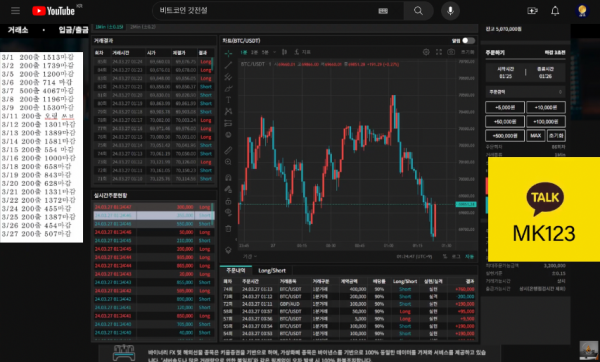The width and height of the screenshot is (600, 362).
Task: Select the crosshair cursor tool on chart
Action: click(228, 53)
